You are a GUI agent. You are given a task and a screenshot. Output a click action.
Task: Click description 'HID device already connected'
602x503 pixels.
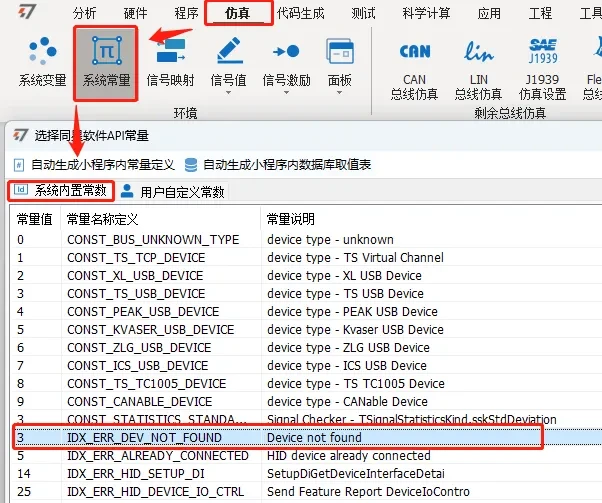coord(349,456)
